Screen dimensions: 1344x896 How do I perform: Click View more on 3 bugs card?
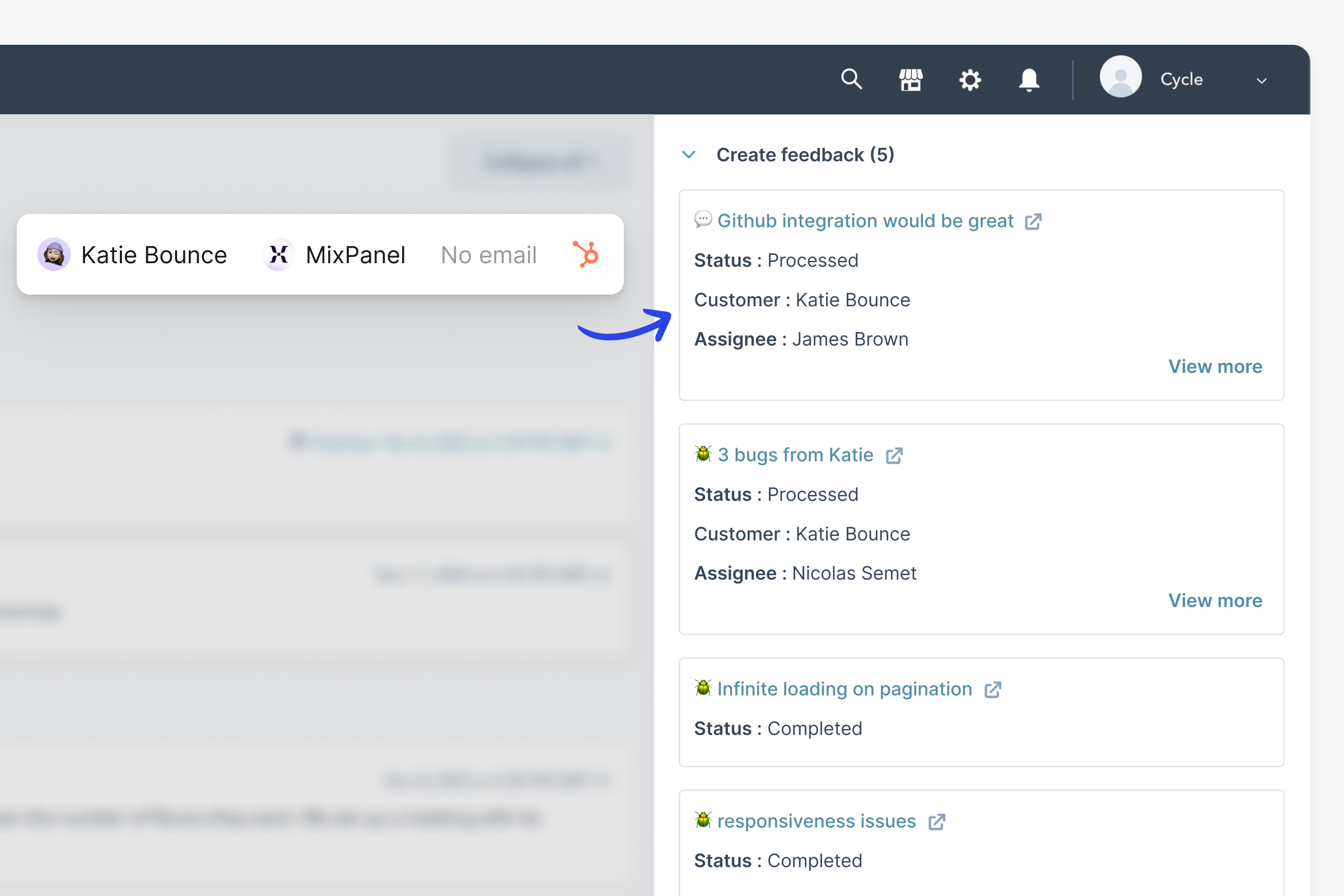coord(1215,600)
